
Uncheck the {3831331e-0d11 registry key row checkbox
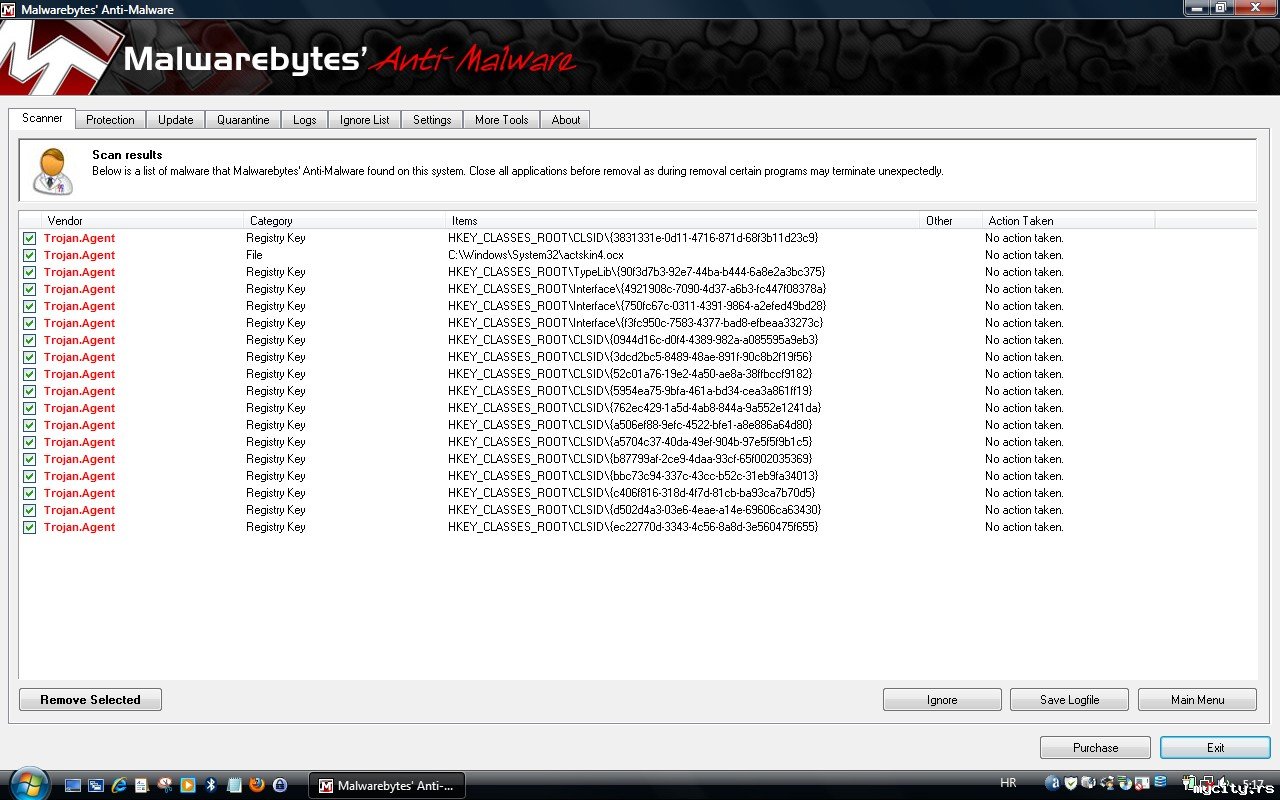pyautogui.click(x=30, y=238)
